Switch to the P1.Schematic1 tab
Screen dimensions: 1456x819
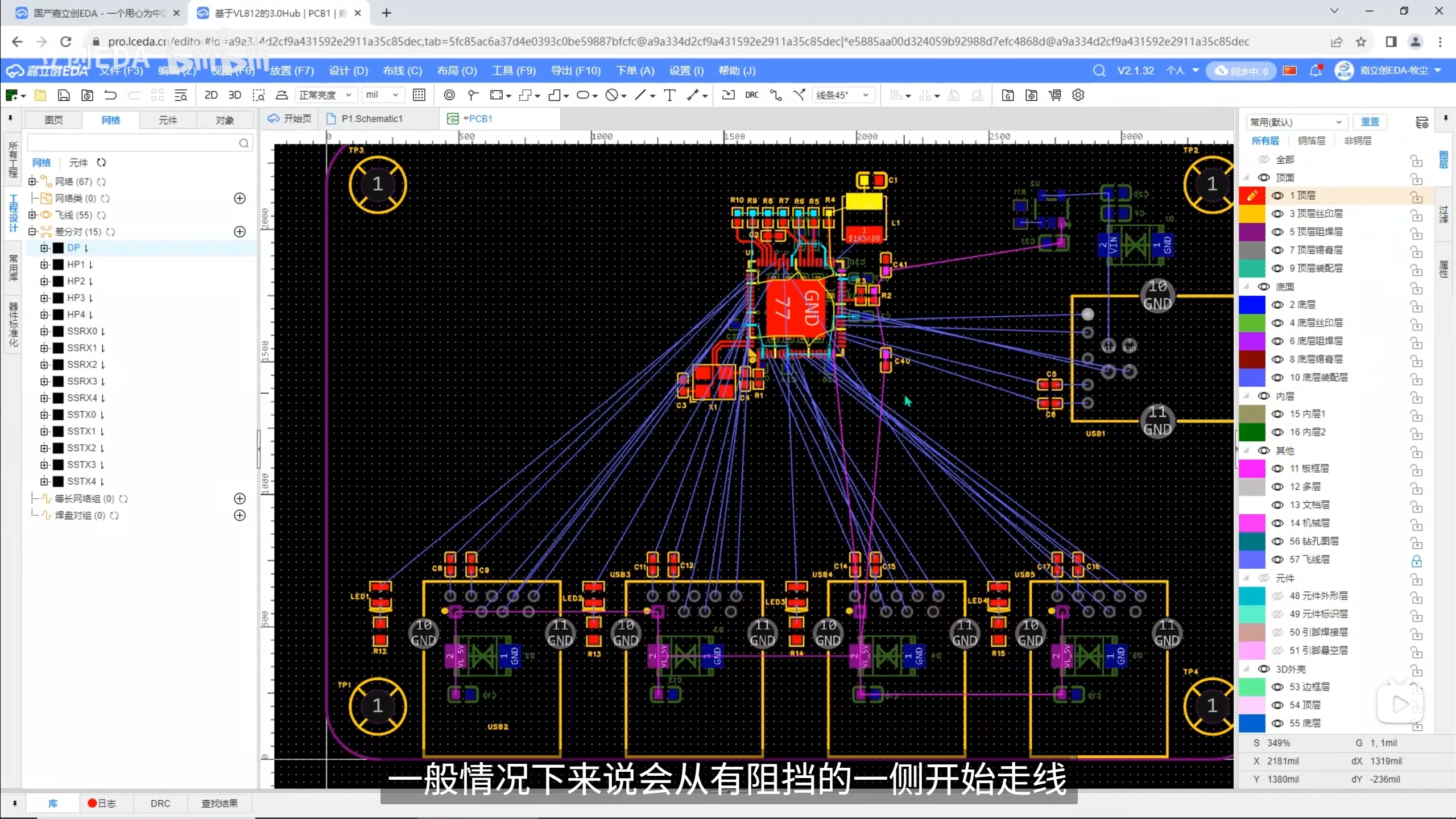(371, 118)
